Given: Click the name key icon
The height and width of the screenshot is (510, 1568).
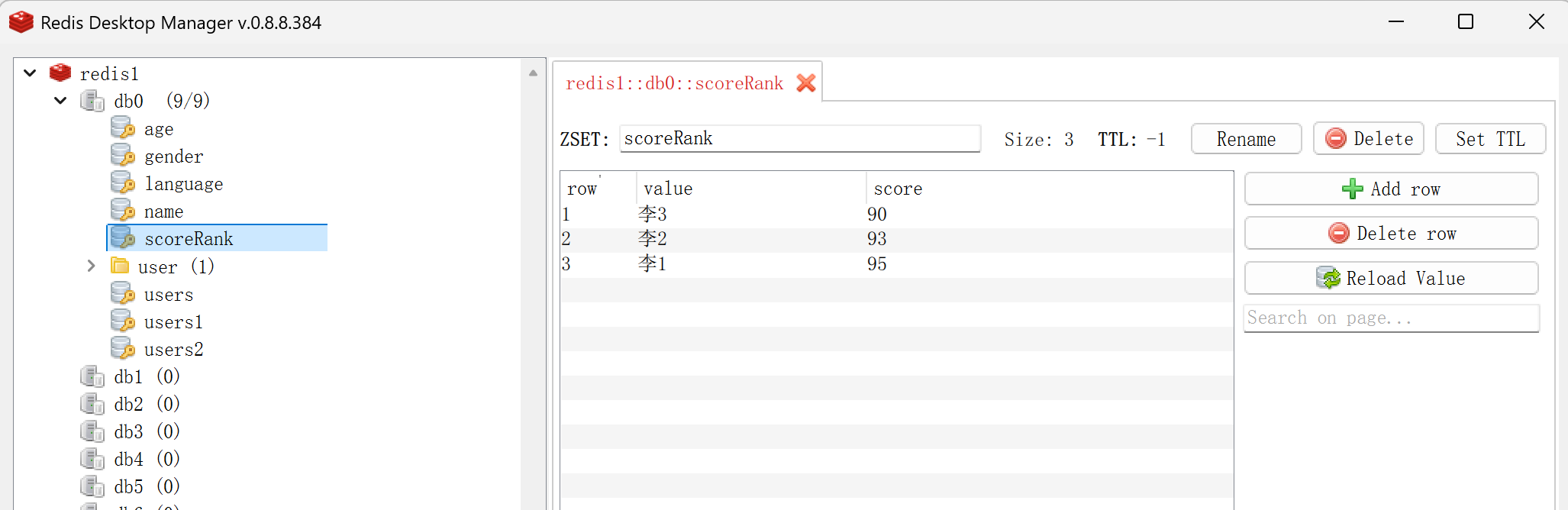Looking at the screenshot, I should (123, 211).
